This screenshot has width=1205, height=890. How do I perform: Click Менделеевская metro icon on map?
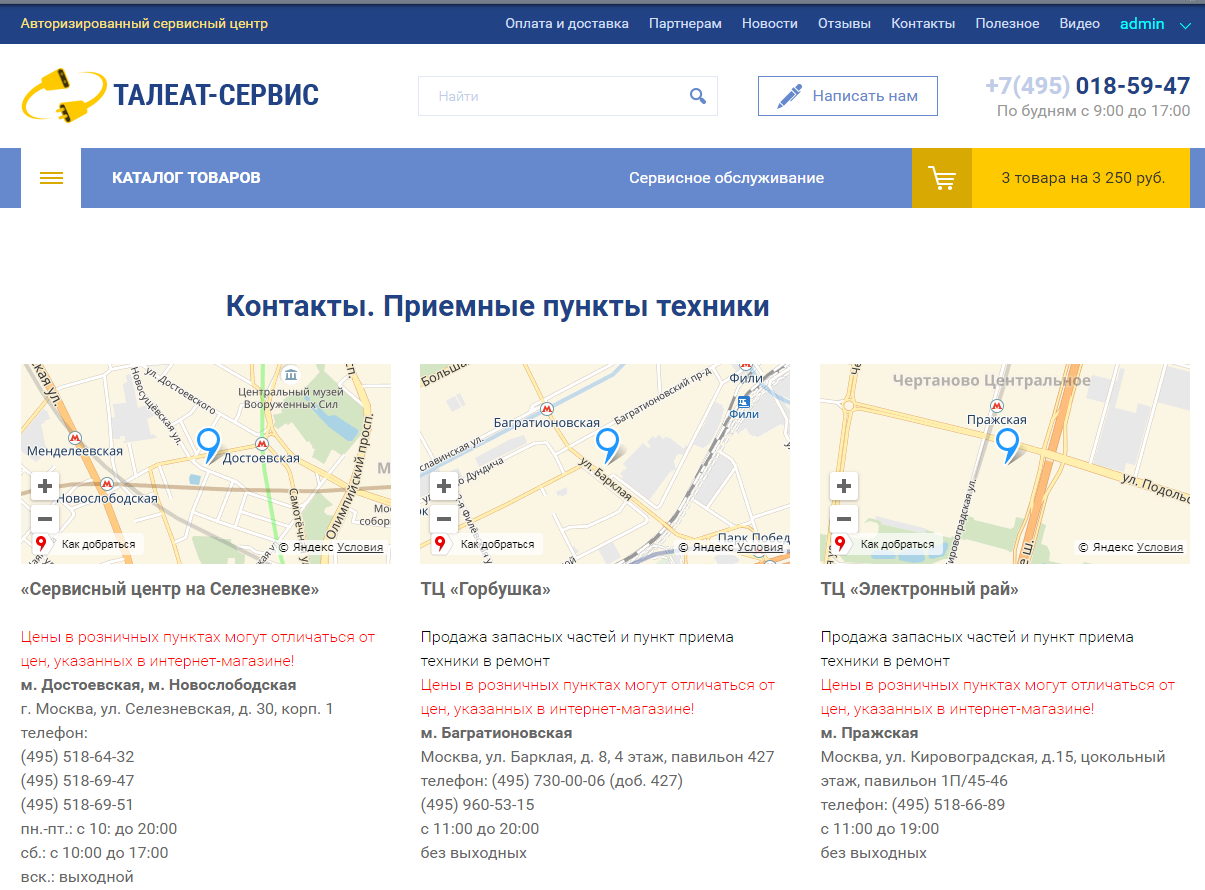click(x=75, y=437)
